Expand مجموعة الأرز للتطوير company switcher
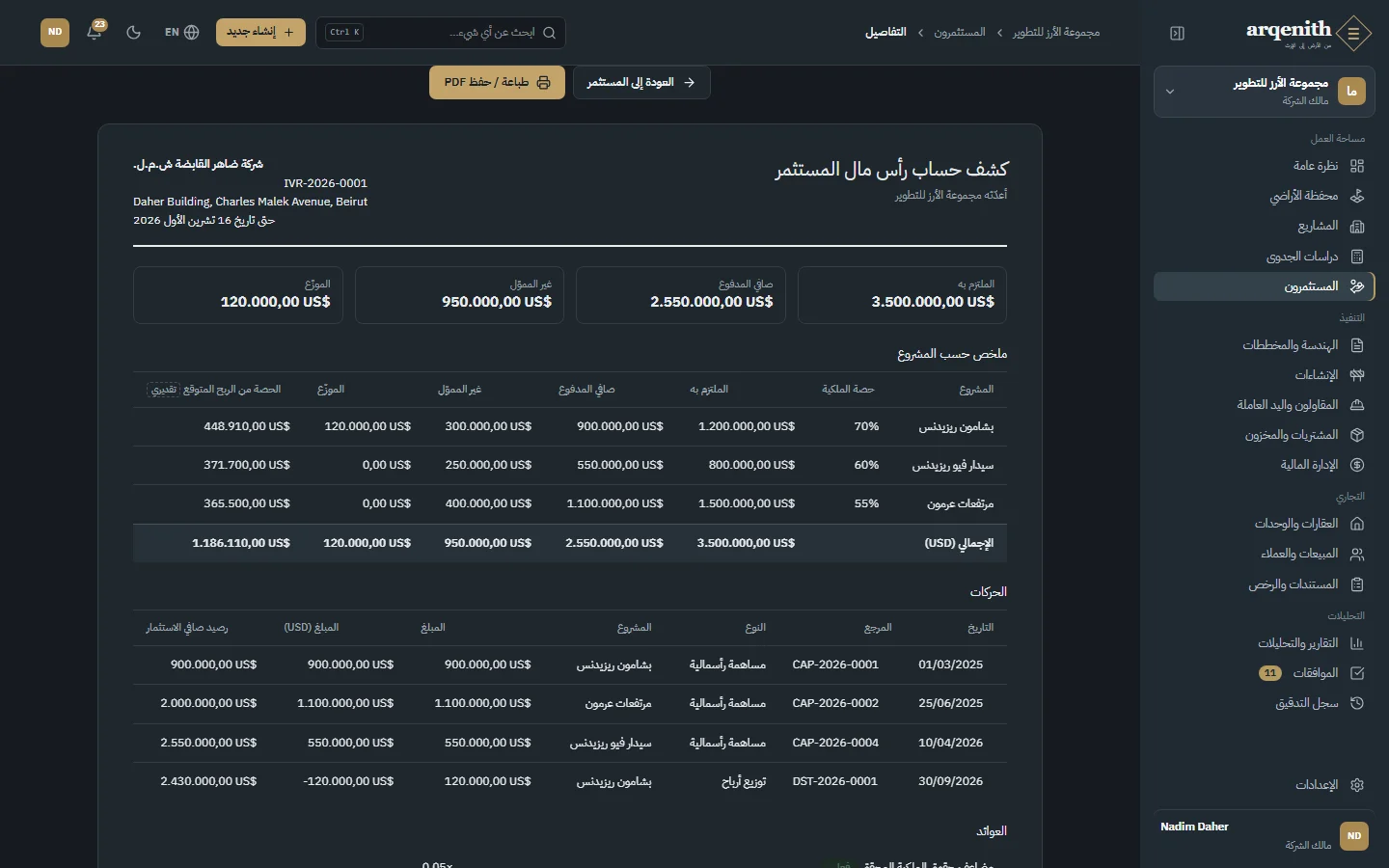 1265,92
